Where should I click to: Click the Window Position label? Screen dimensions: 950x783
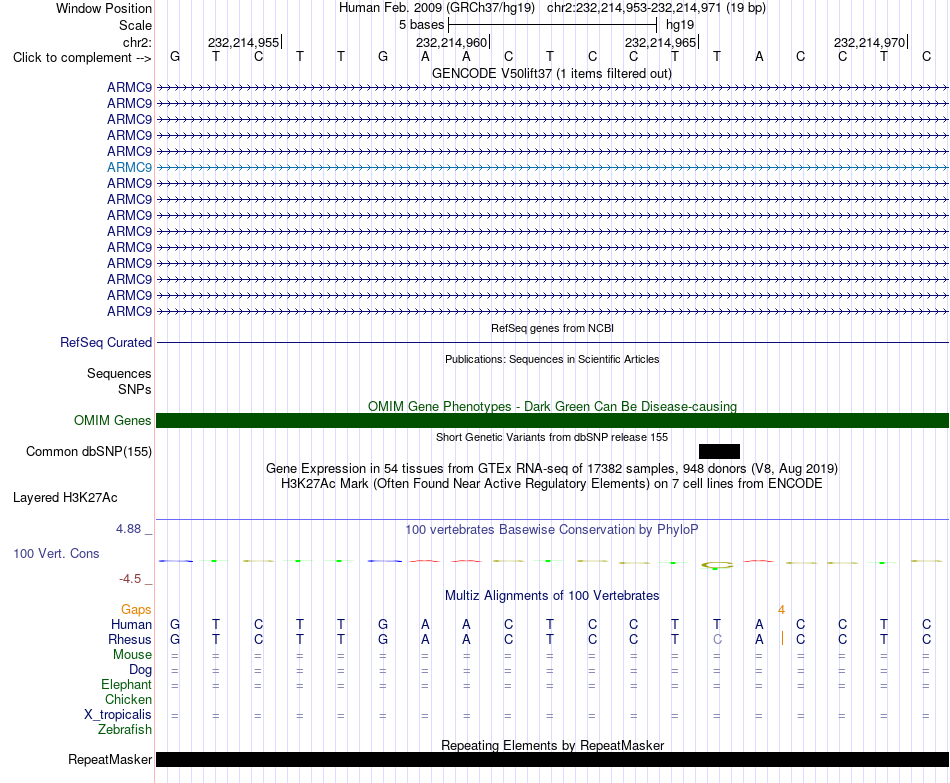pos(104,8)
